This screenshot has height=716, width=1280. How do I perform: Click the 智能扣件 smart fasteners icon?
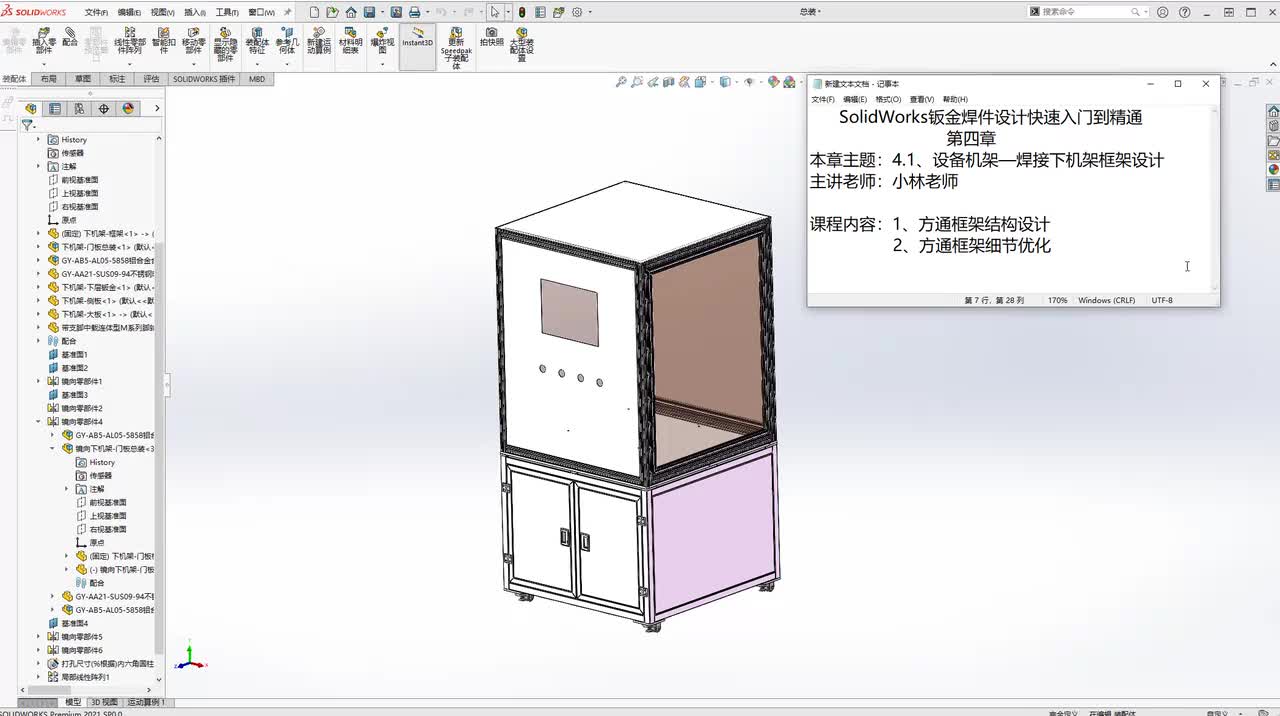(164, 41)
